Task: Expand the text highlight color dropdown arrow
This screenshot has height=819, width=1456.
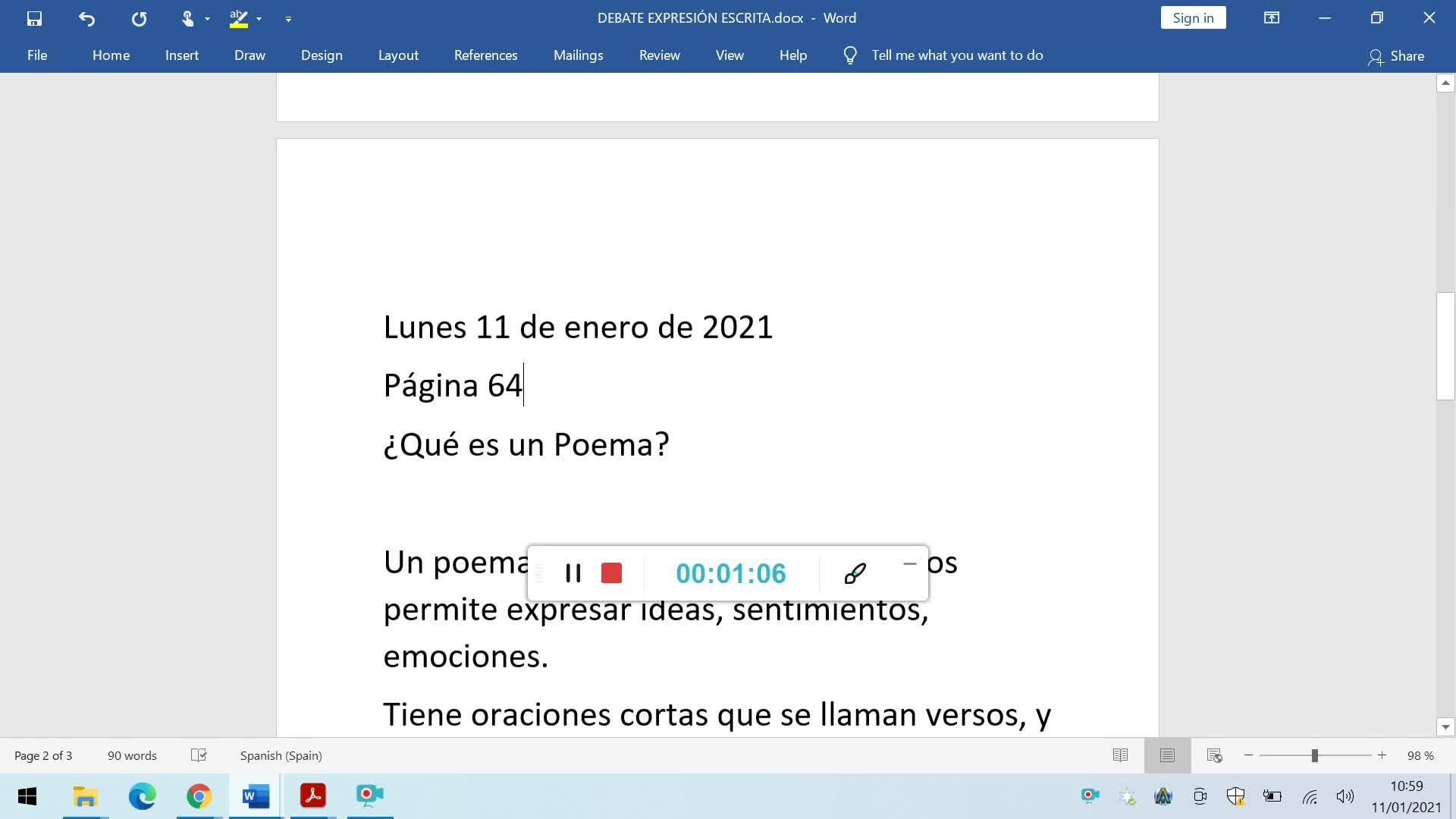Action: click(259, 19)
